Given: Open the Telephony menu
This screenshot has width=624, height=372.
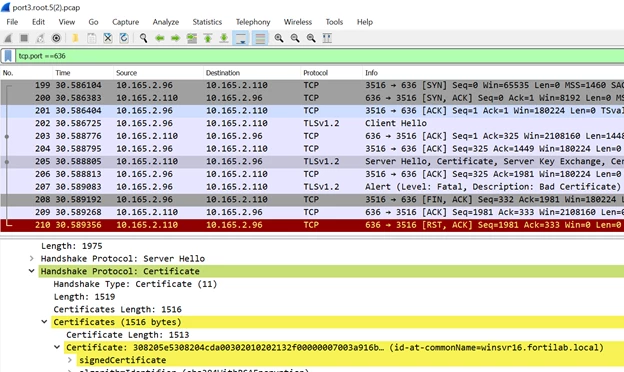Looking at the screenshot, I should (x=253, y=22).
